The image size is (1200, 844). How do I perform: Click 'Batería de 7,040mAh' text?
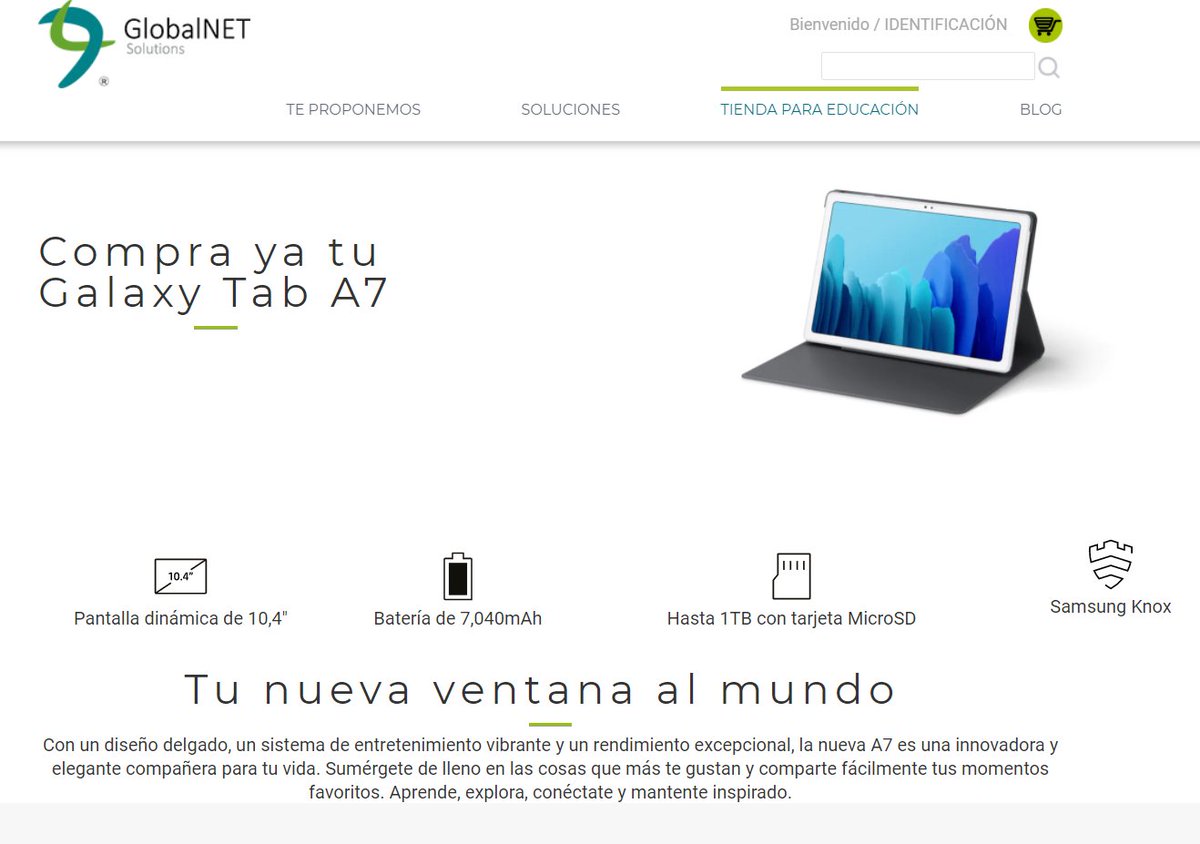(x=458, y=619)
